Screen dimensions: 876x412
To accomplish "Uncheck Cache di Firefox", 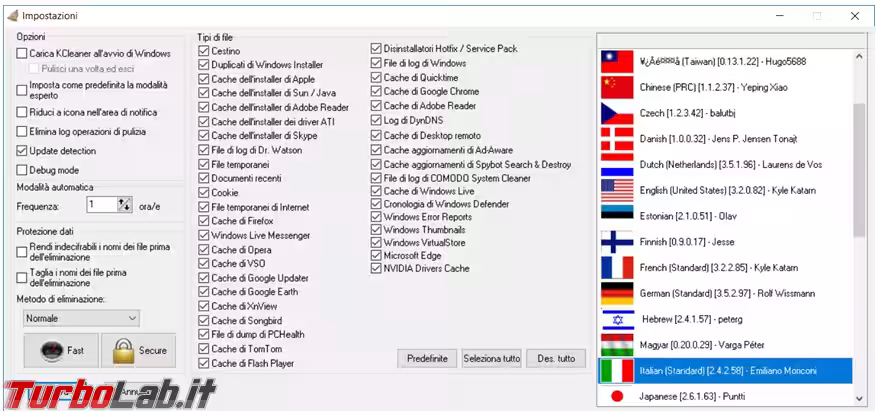I will (203, 221).
